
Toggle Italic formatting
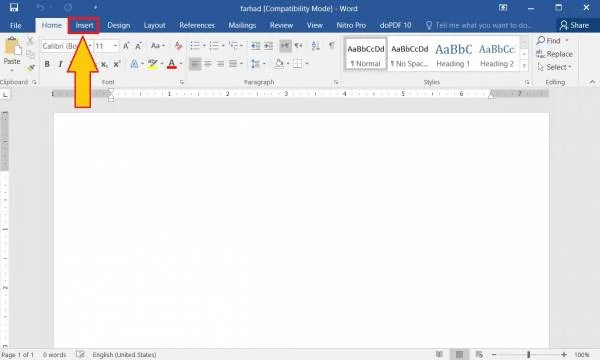pos(60,64)
